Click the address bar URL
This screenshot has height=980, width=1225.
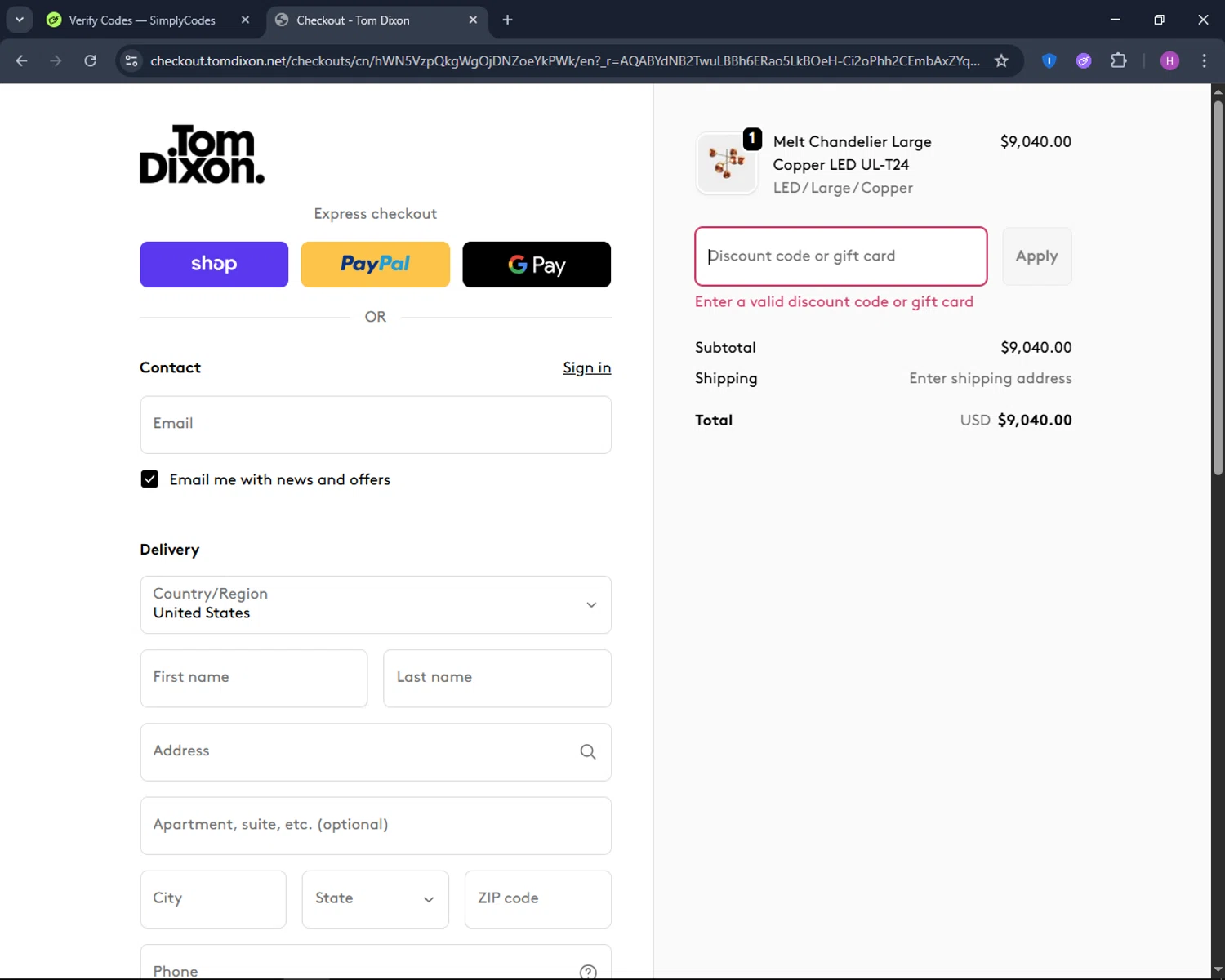[565, 60]
